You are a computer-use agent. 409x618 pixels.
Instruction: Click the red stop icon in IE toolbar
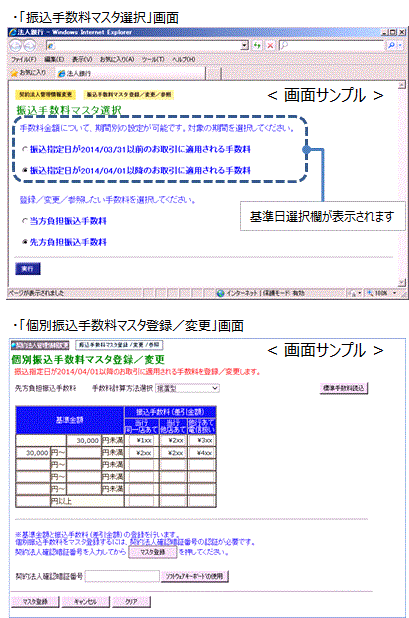coord(270,46)
